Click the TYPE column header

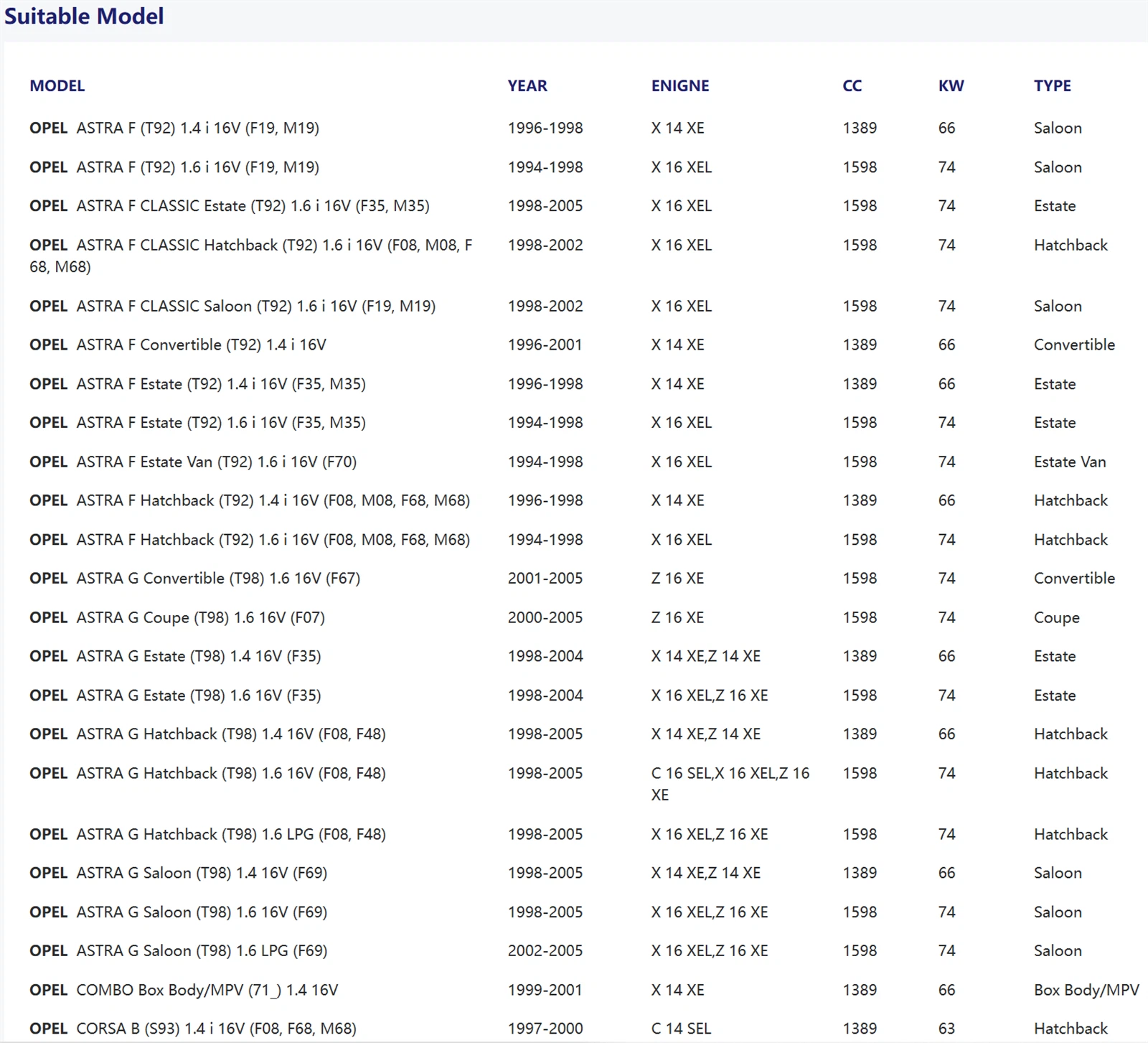1053,86
